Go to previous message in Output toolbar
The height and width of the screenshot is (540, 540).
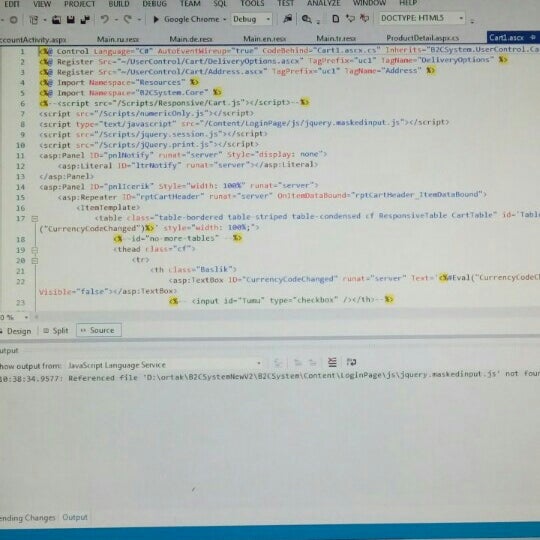click(x=297, y=362)
